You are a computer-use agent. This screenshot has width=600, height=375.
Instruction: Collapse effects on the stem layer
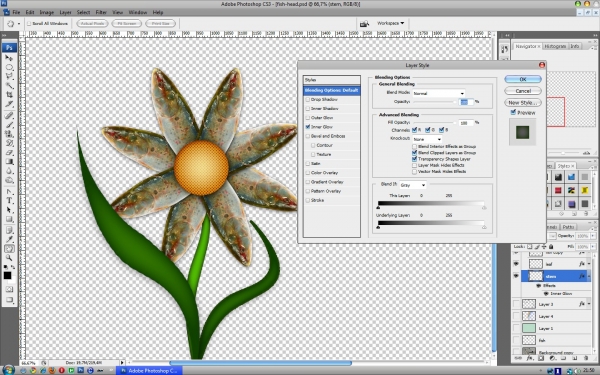click(x=589, y=276)
